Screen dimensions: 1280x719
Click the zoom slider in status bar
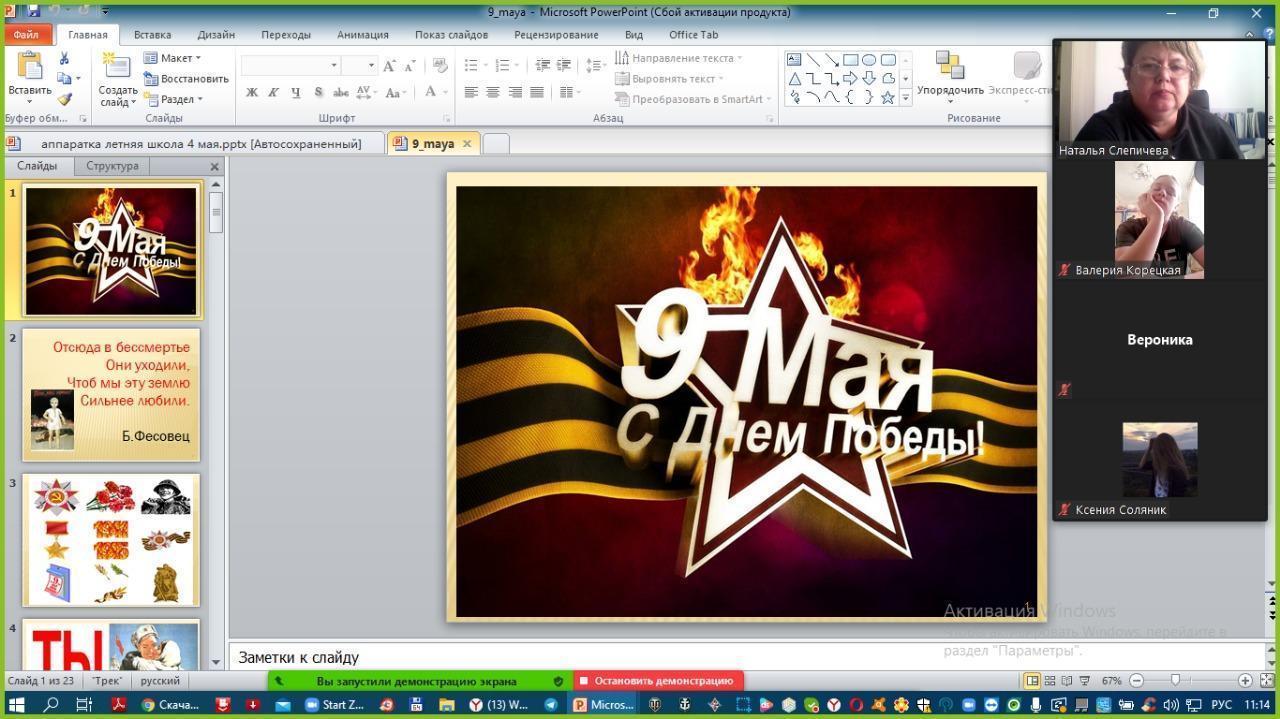[1176, 681]
